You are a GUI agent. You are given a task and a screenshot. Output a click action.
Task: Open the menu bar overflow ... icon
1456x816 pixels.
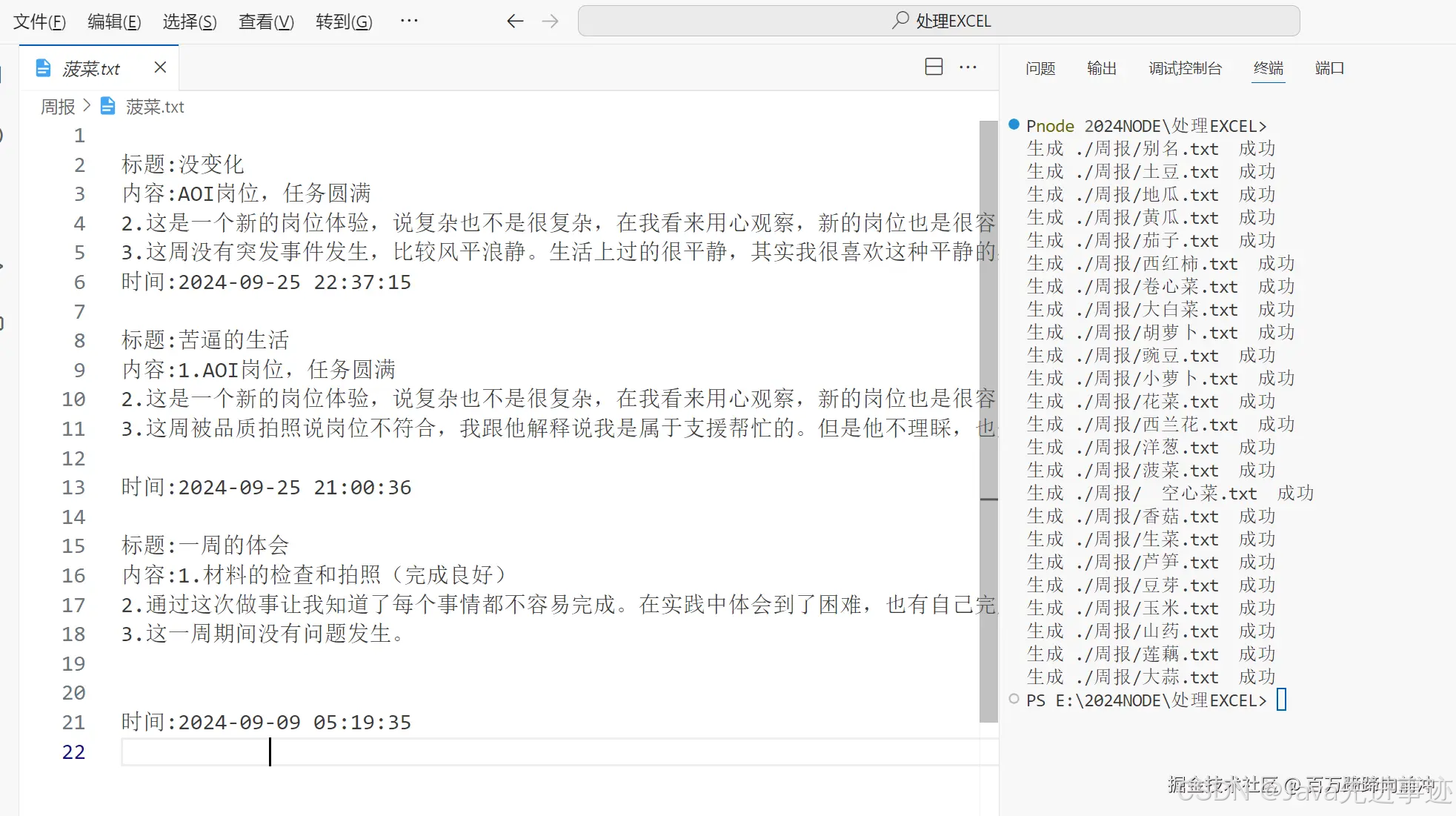coord(408,21)
